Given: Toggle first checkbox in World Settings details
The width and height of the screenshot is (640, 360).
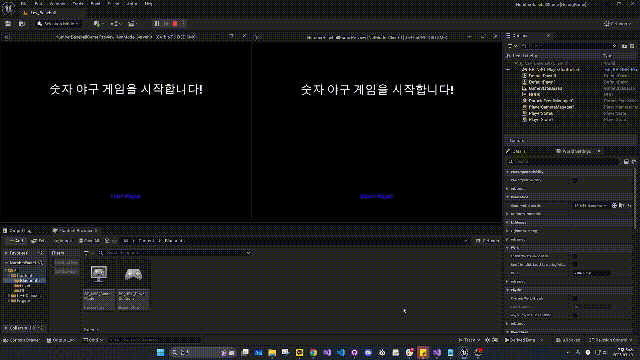Looking at the screenshot, I should pyautogui.click(x=574, y=180).
